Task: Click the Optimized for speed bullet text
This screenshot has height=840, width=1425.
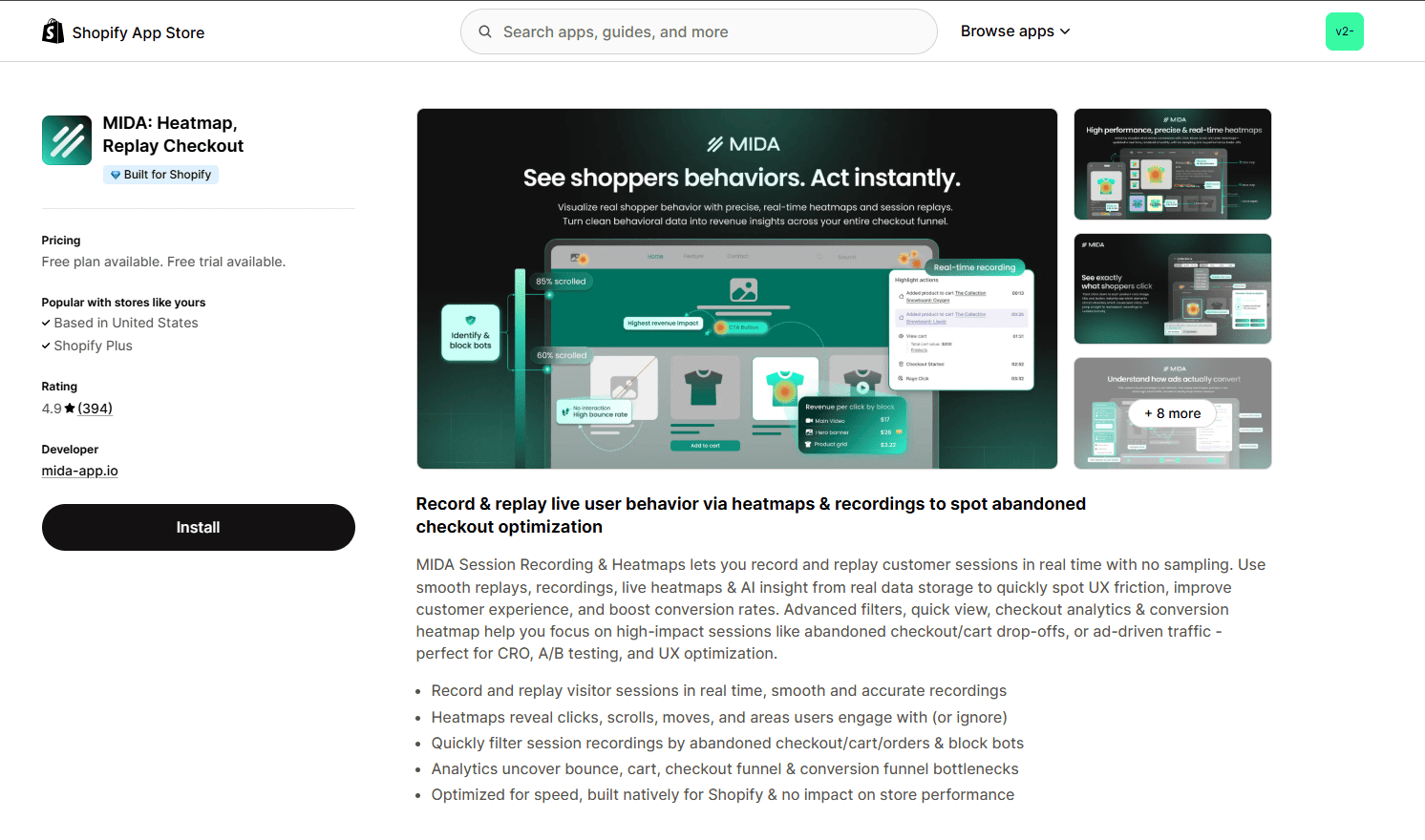Action: coord(723,794)
